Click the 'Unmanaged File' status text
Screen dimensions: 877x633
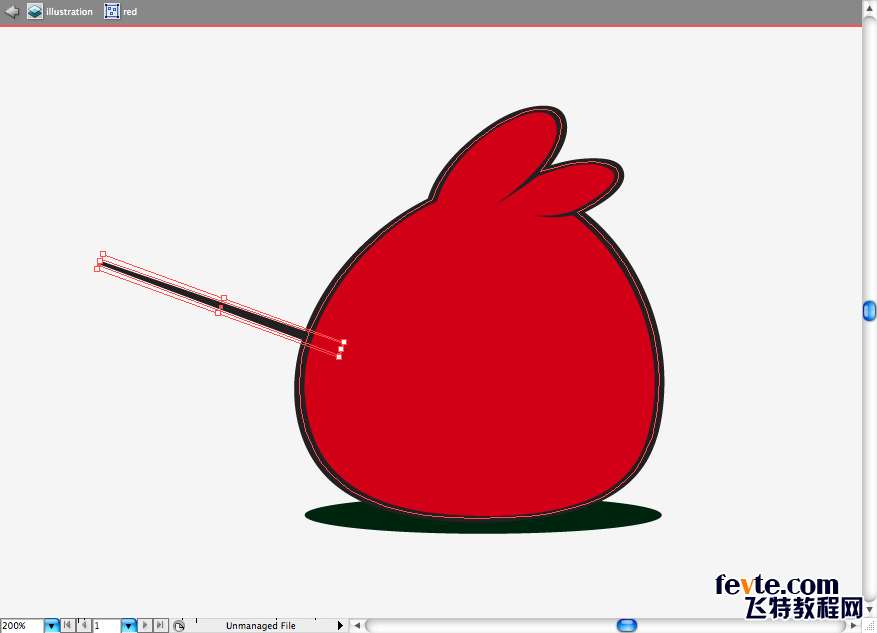260,626
